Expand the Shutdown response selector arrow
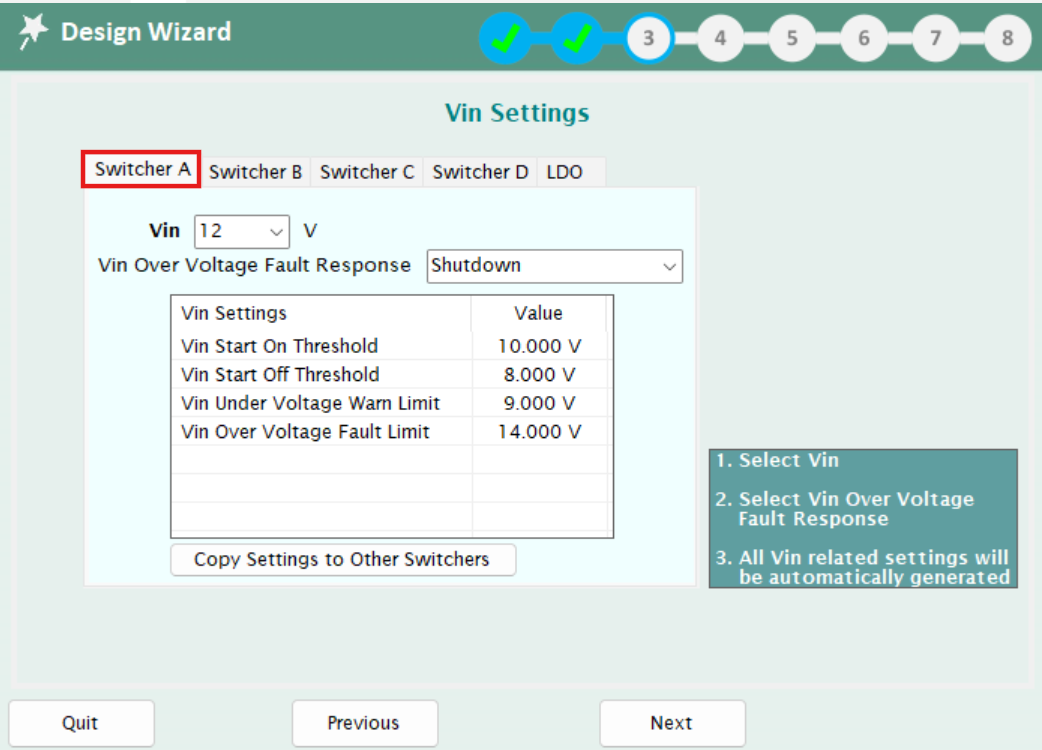Viewport: 1042px width, 750px height. [x=669, y=266]
